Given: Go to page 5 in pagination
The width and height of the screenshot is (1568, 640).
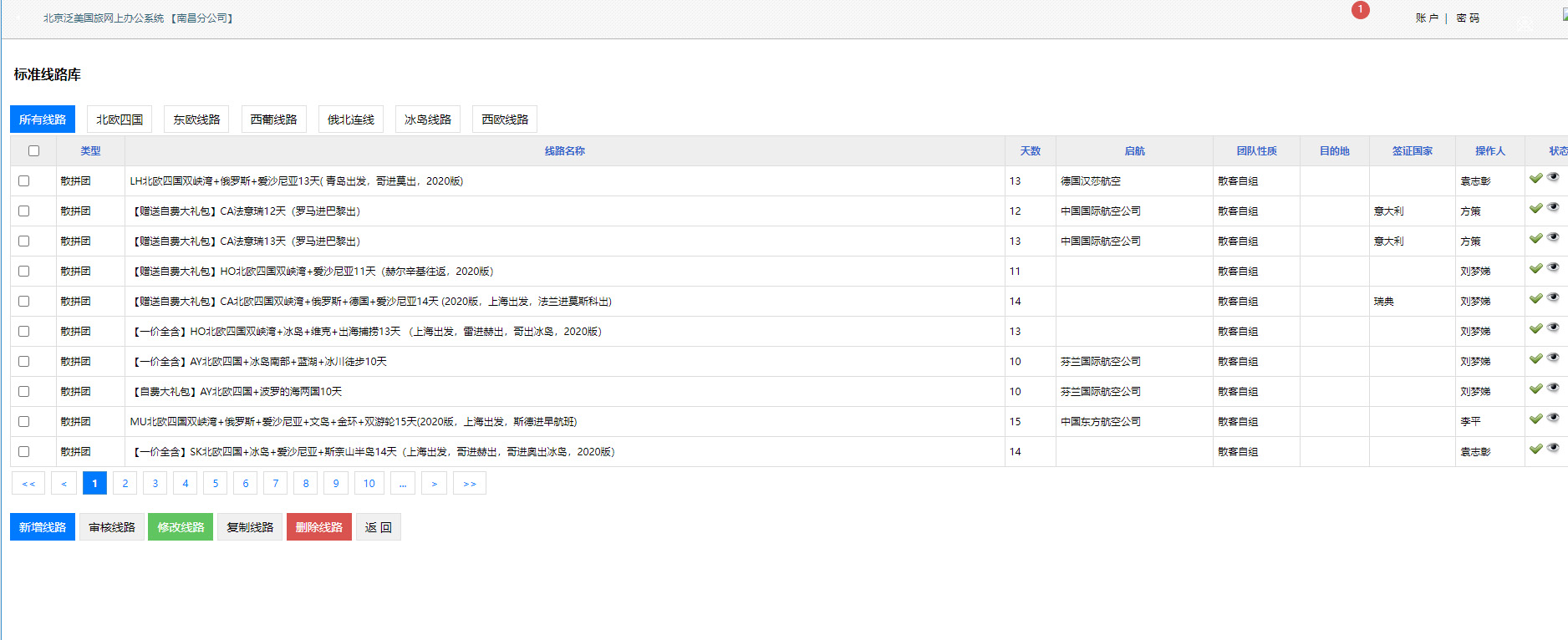Looking at the screenshot, I should (x=216, y=484).
